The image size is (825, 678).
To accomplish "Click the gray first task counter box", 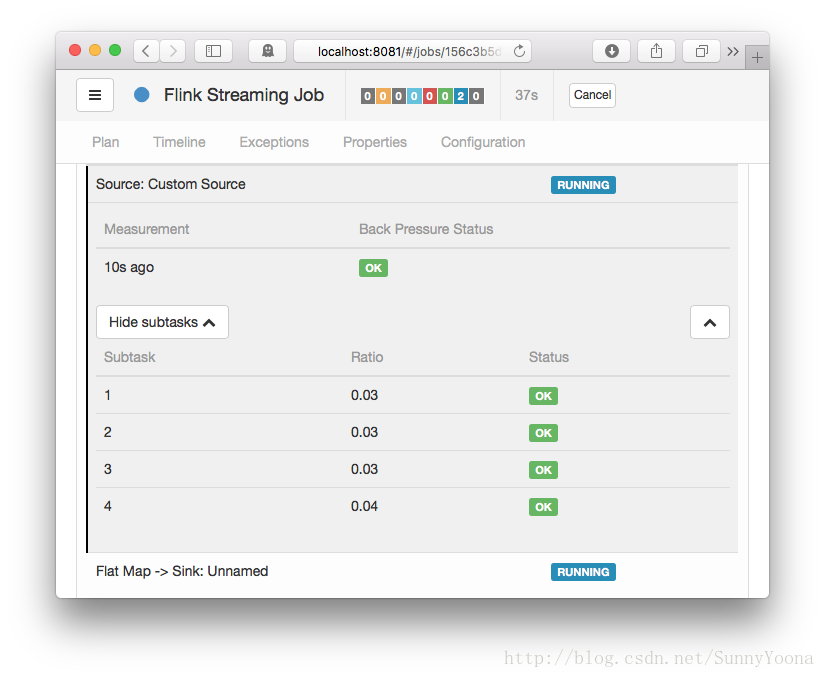I will pyautogui.click(x=368, y=96).
